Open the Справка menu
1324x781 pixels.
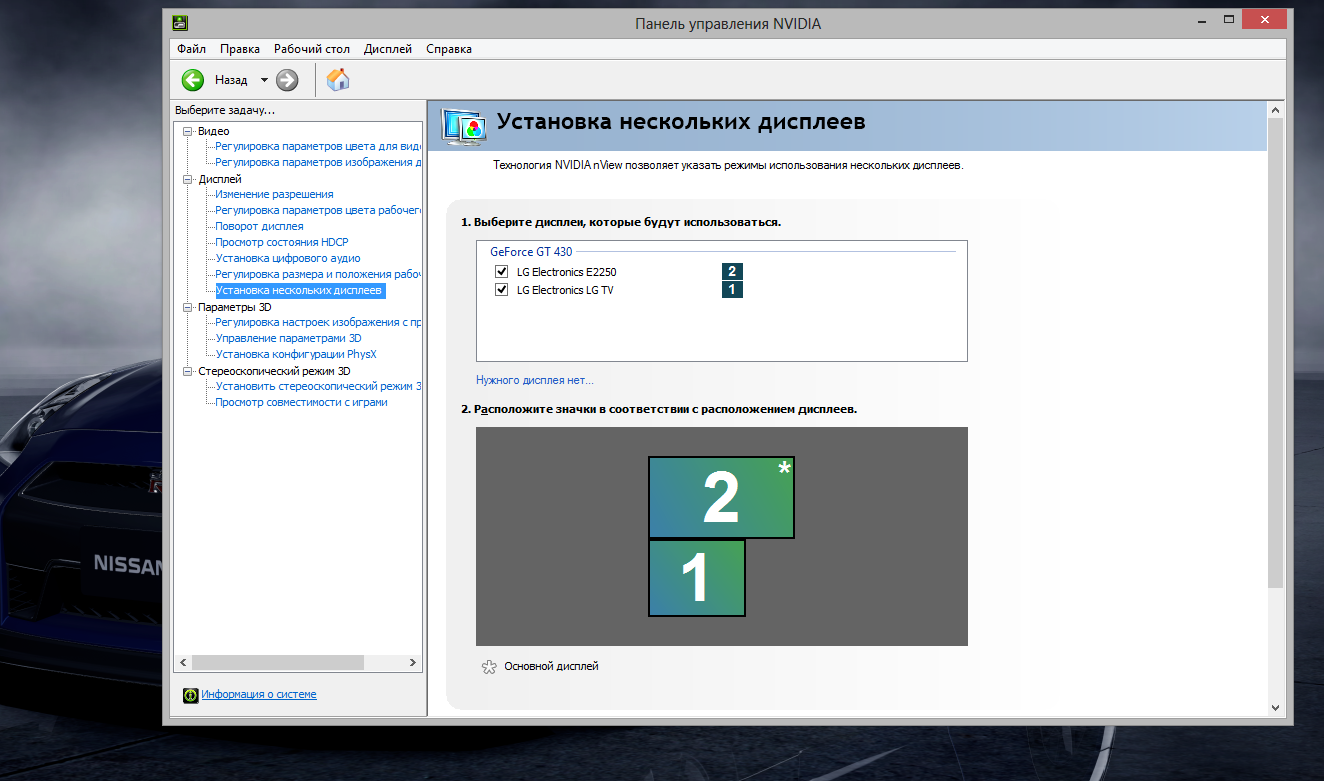click(x=449, y=49)
